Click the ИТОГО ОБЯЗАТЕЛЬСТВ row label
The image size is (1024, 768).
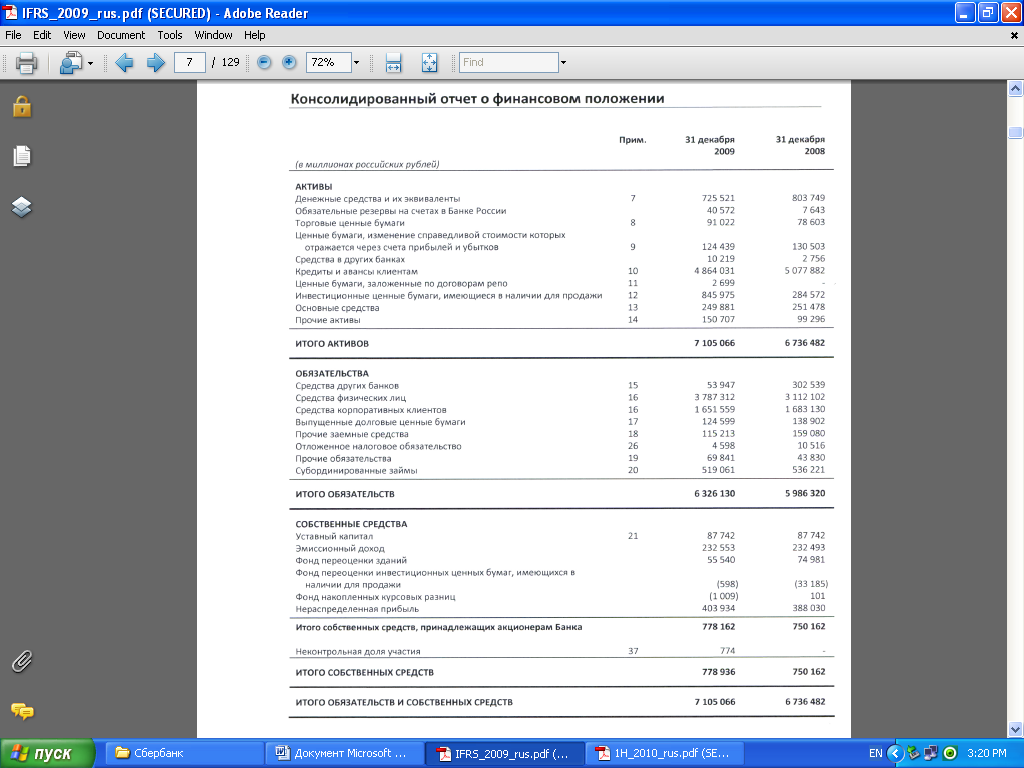tap(345, 494)
